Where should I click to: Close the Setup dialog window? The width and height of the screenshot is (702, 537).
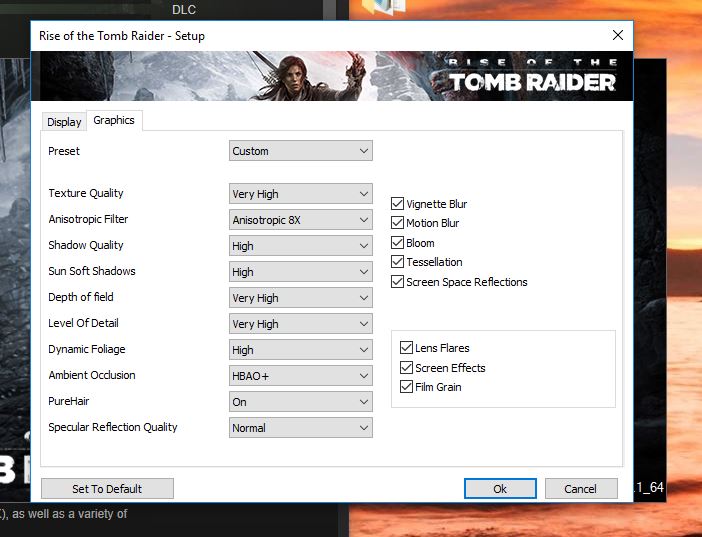(618, 35)
